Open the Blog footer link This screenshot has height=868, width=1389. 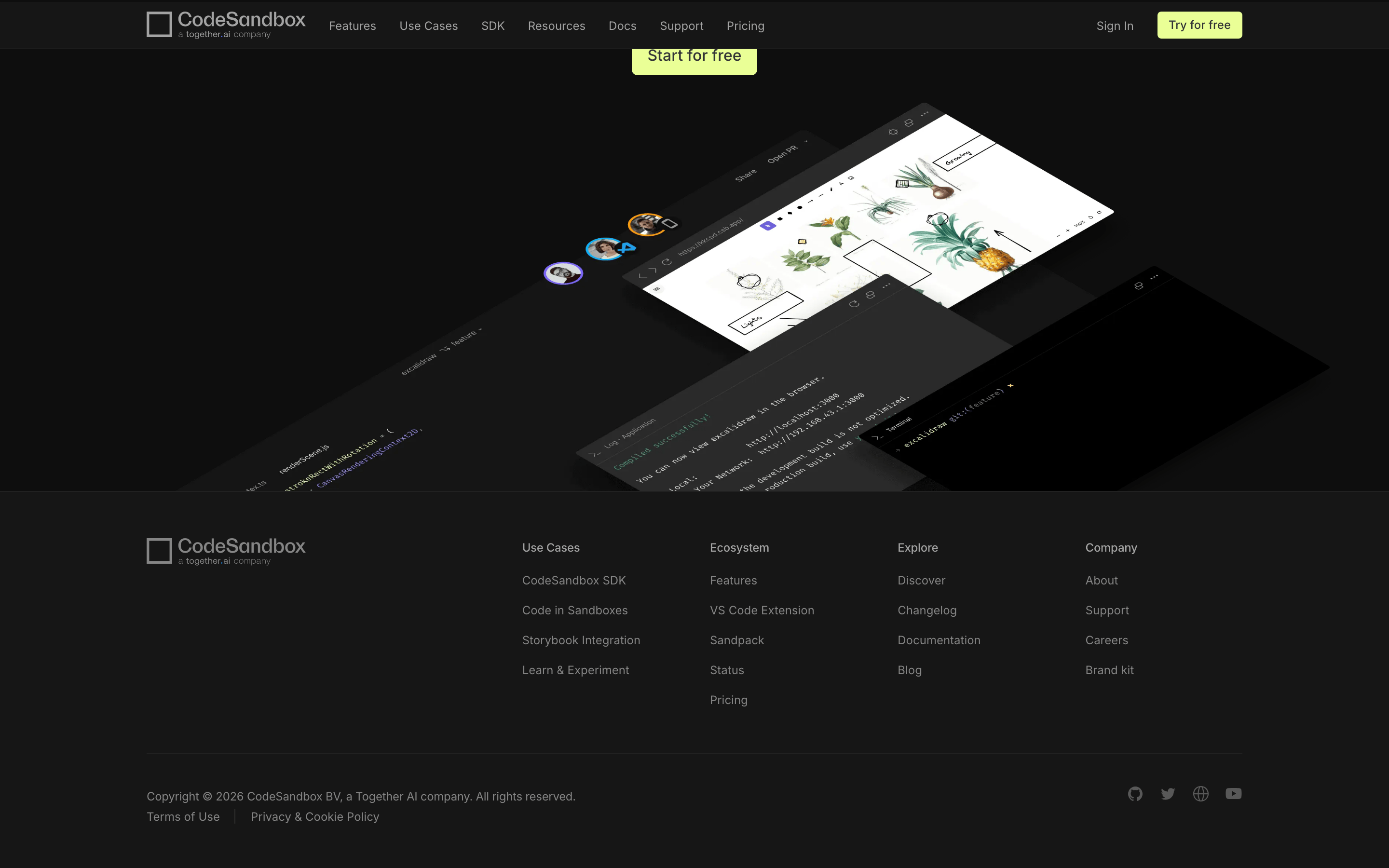(909, 670)
